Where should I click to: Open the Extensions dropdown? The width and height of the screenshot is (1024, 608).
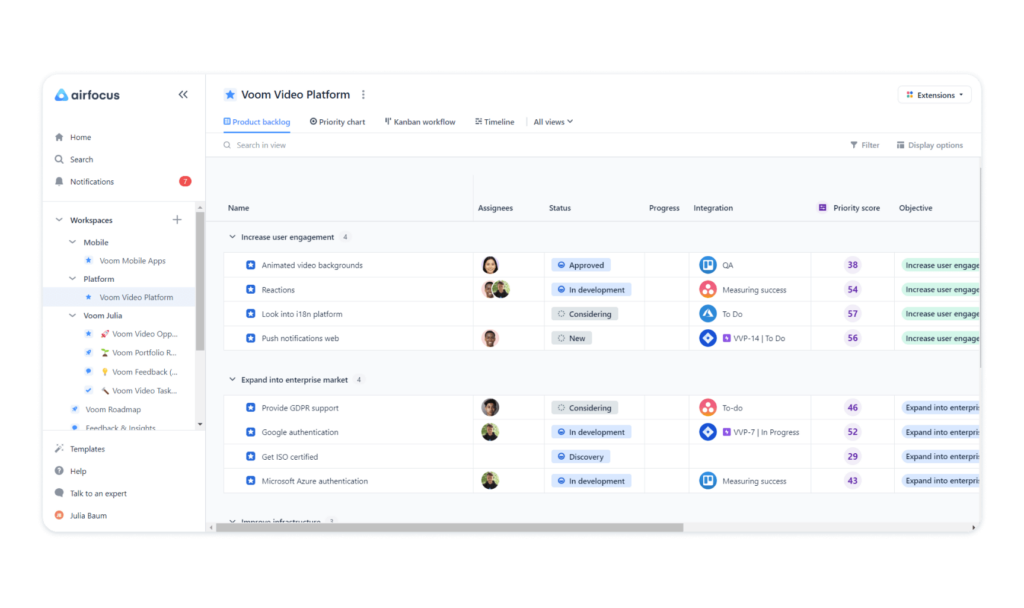935,95
